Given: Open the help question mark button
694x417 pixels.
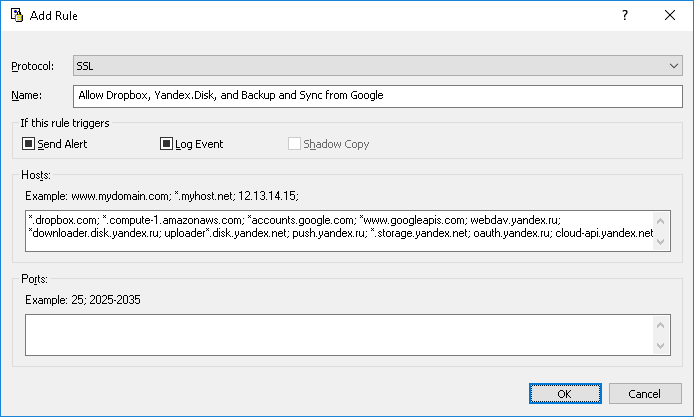Looking at the screenshot, I should (x=624, y=16).
